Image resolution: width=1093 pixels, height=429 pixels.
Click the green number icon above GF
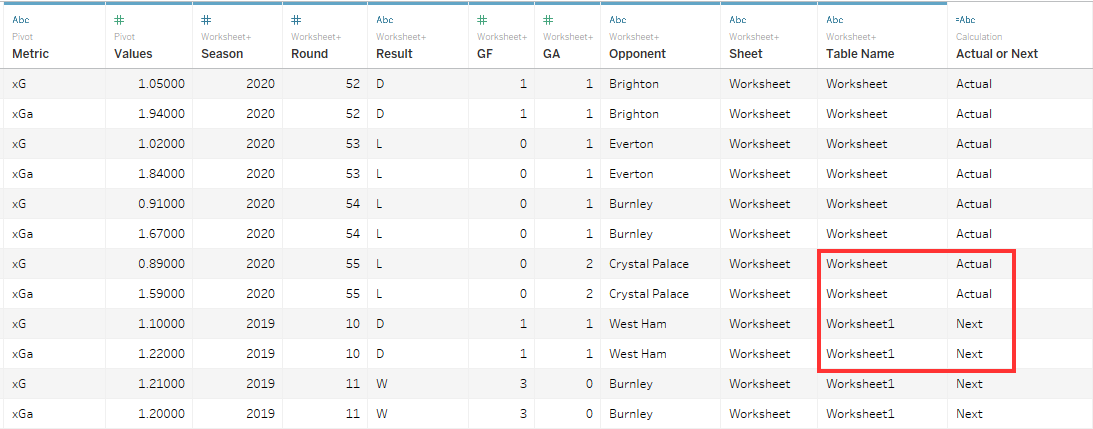(482, 20)
